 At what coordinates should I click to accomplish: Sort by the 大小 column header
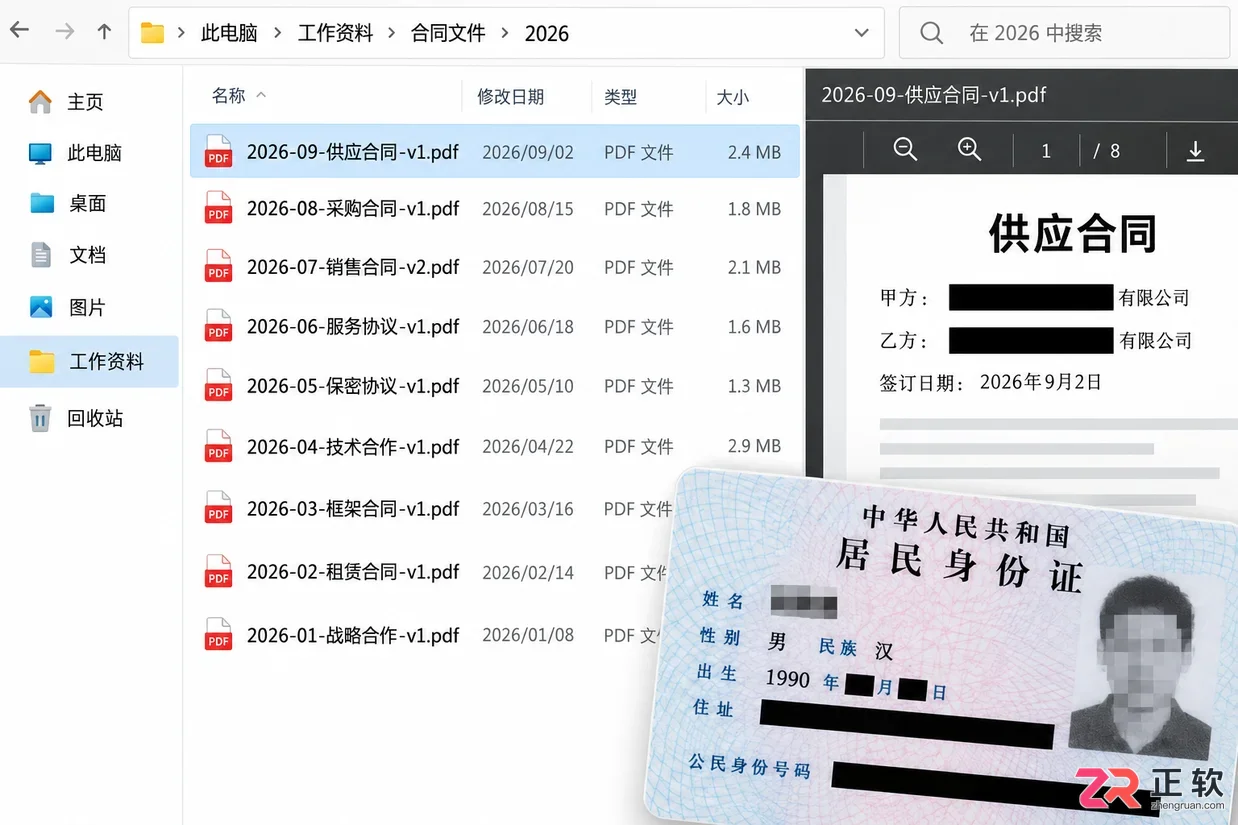click(x=733, y=97)
